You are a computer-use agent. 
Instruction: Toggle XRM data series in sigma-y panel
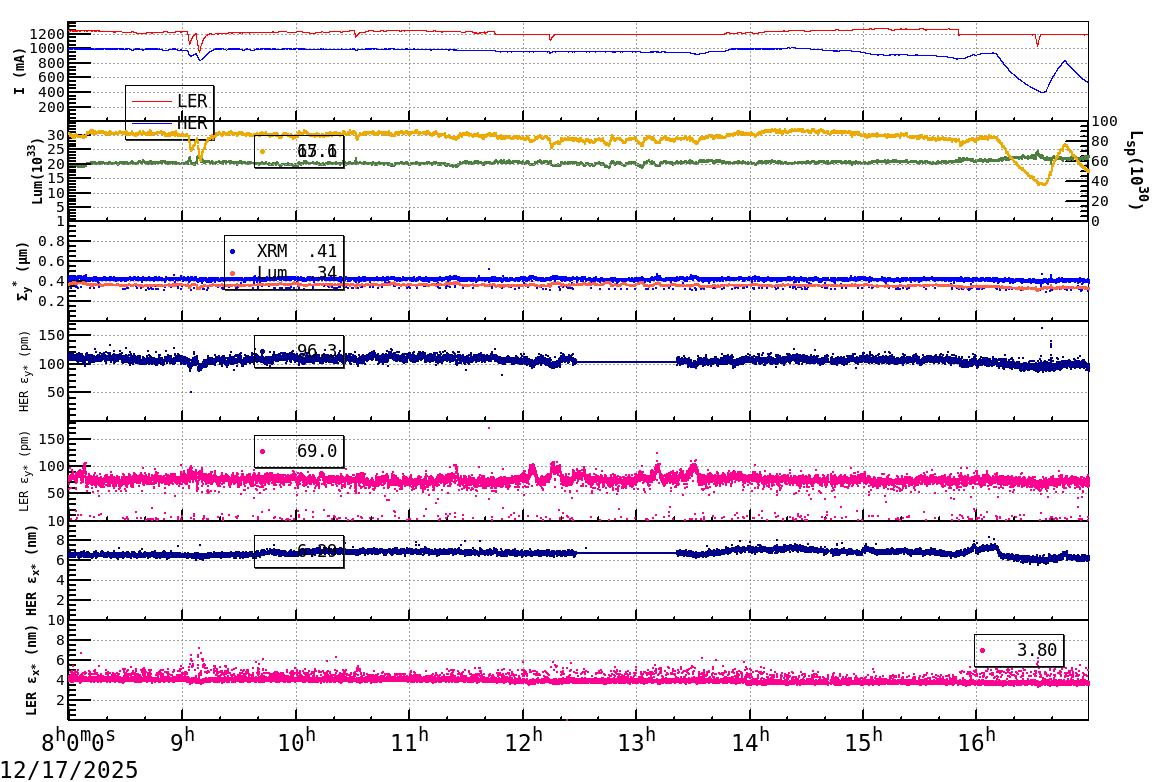(275, 251)
